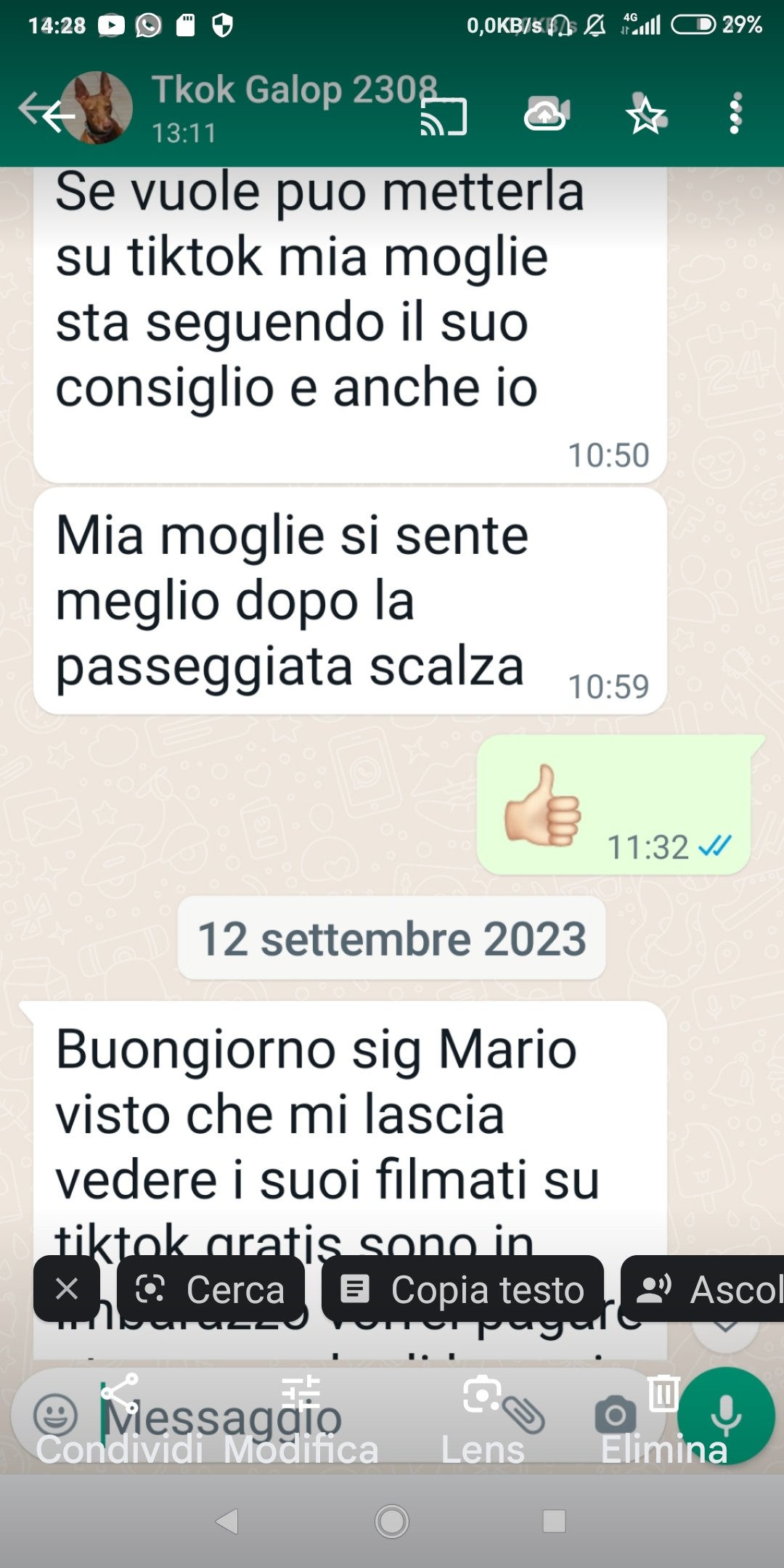Tap the cloud upload icon
The image size is (784, 1568).
(546, 114)
